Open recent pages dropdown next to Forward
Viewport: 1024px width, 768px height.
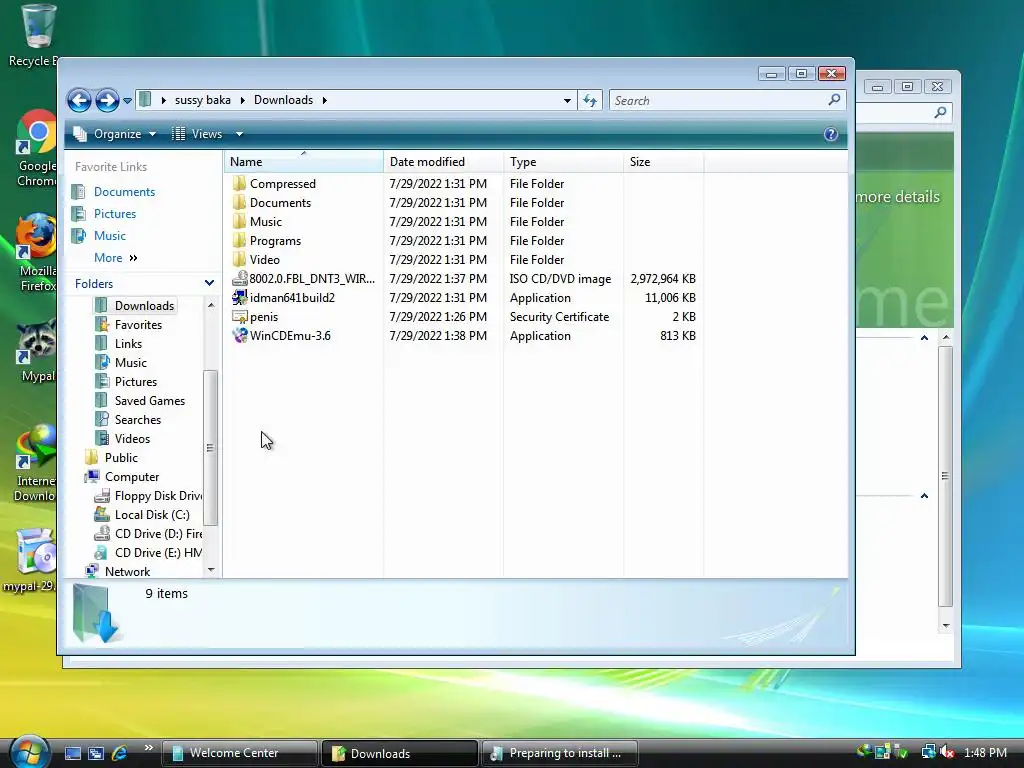click(127, 101)
